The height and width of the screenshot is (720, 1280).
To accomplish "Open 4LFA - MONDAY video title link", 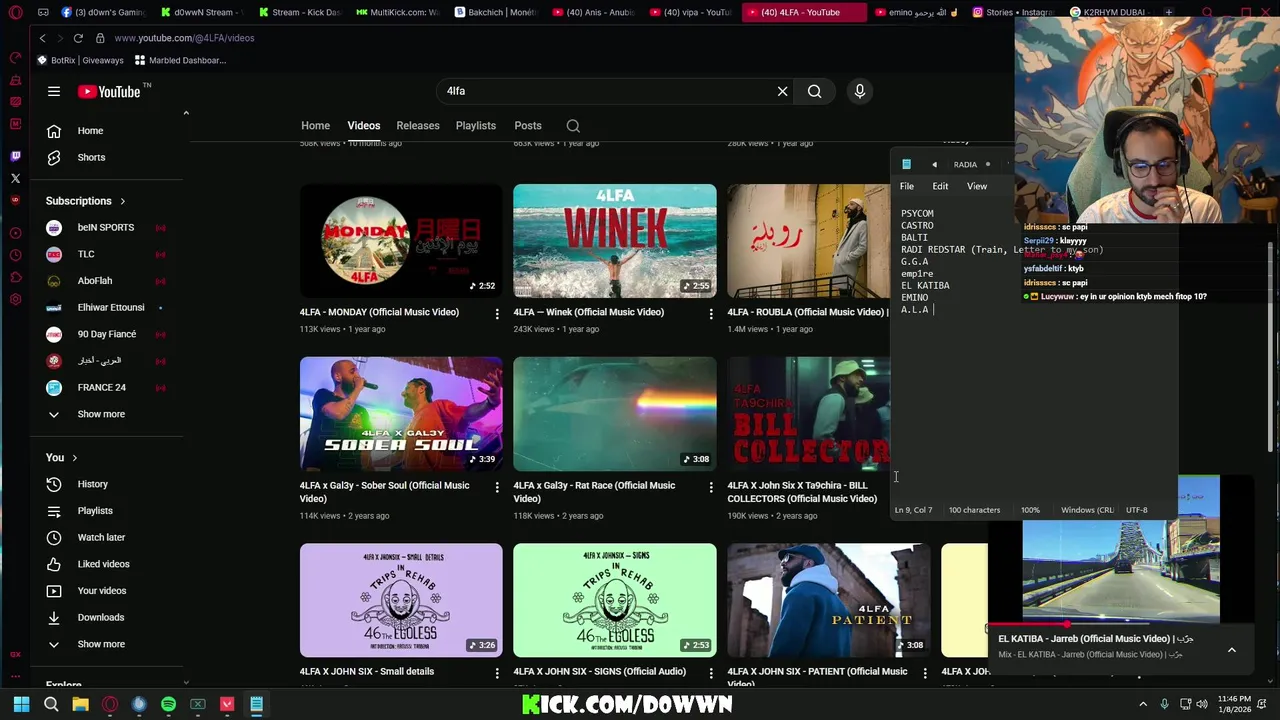I will pos(379,312).
